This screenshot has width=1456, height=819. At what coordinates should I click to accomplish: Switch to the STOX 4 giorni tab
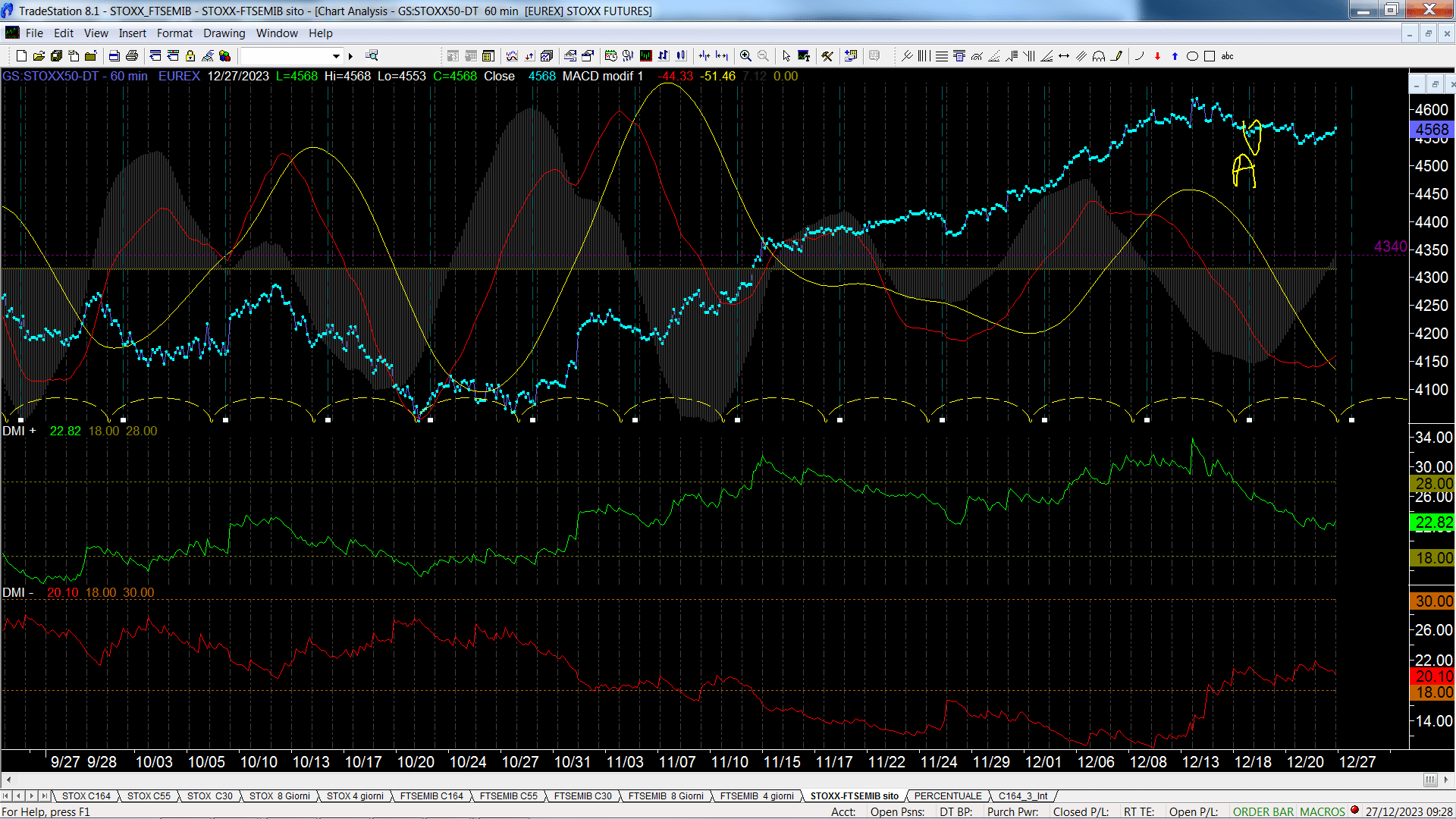[355, 796]
